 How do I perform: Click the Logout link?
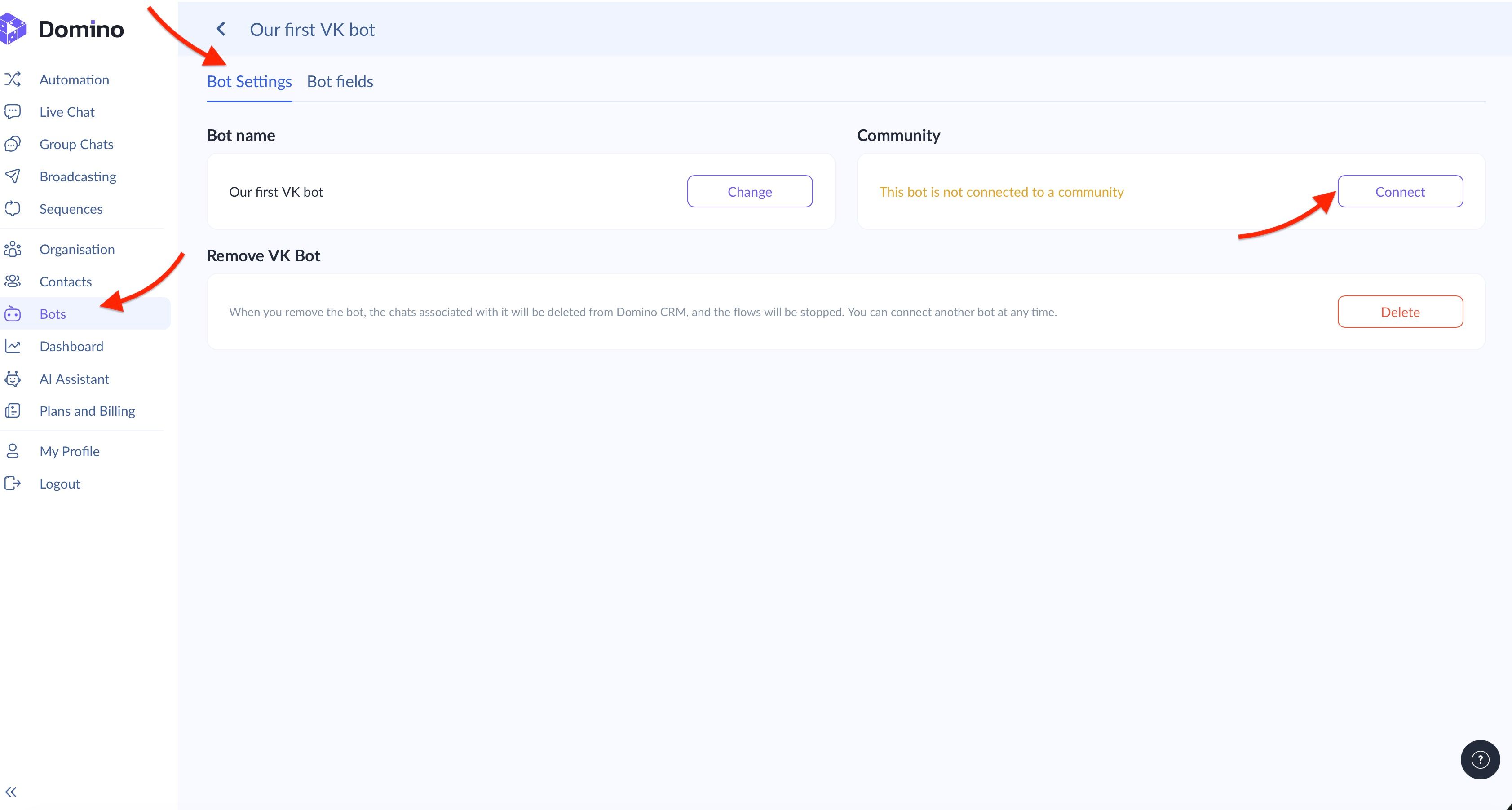coord(59,484)
